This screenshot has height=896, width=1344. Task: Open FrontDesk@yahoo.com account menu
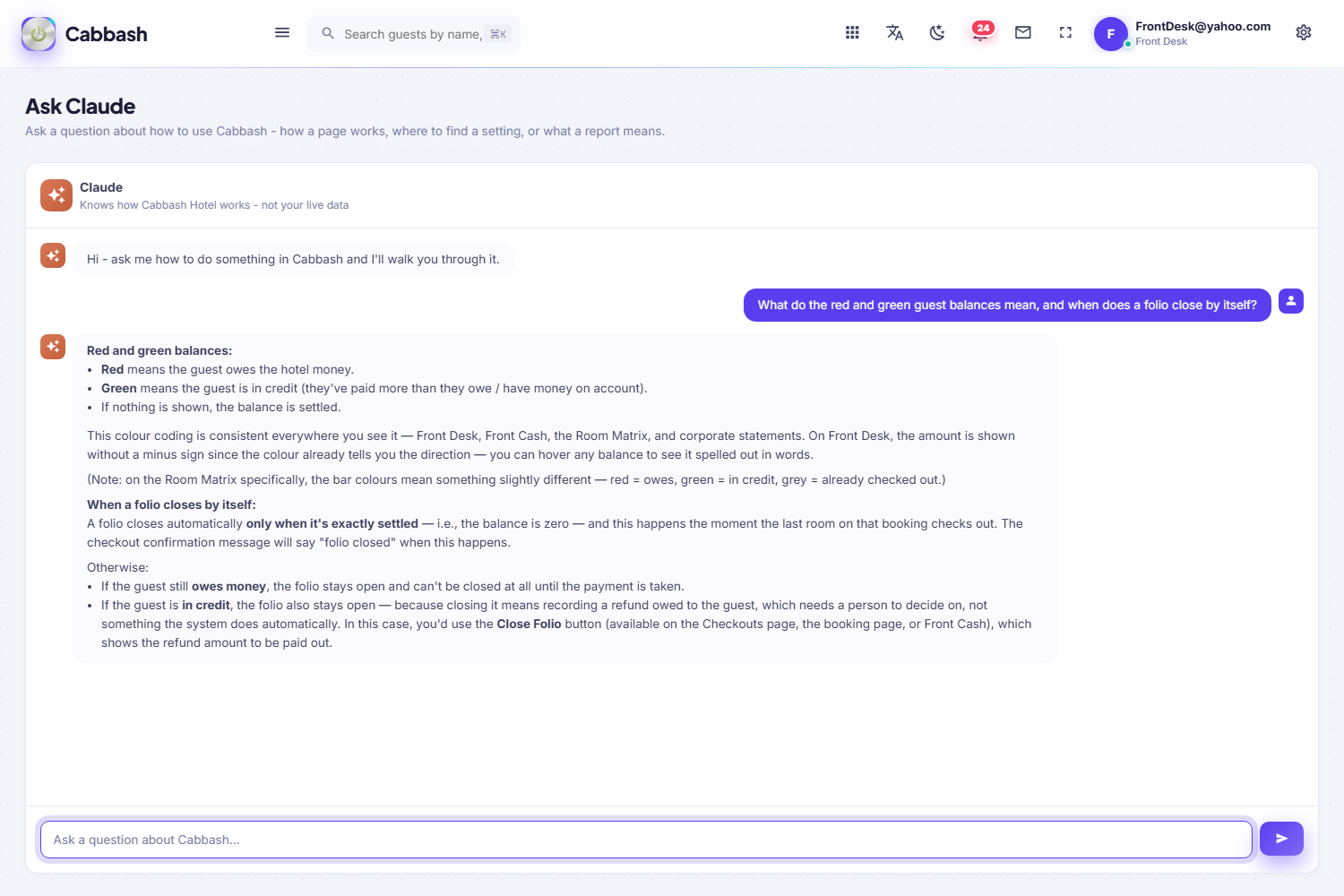pos(1202,26)
